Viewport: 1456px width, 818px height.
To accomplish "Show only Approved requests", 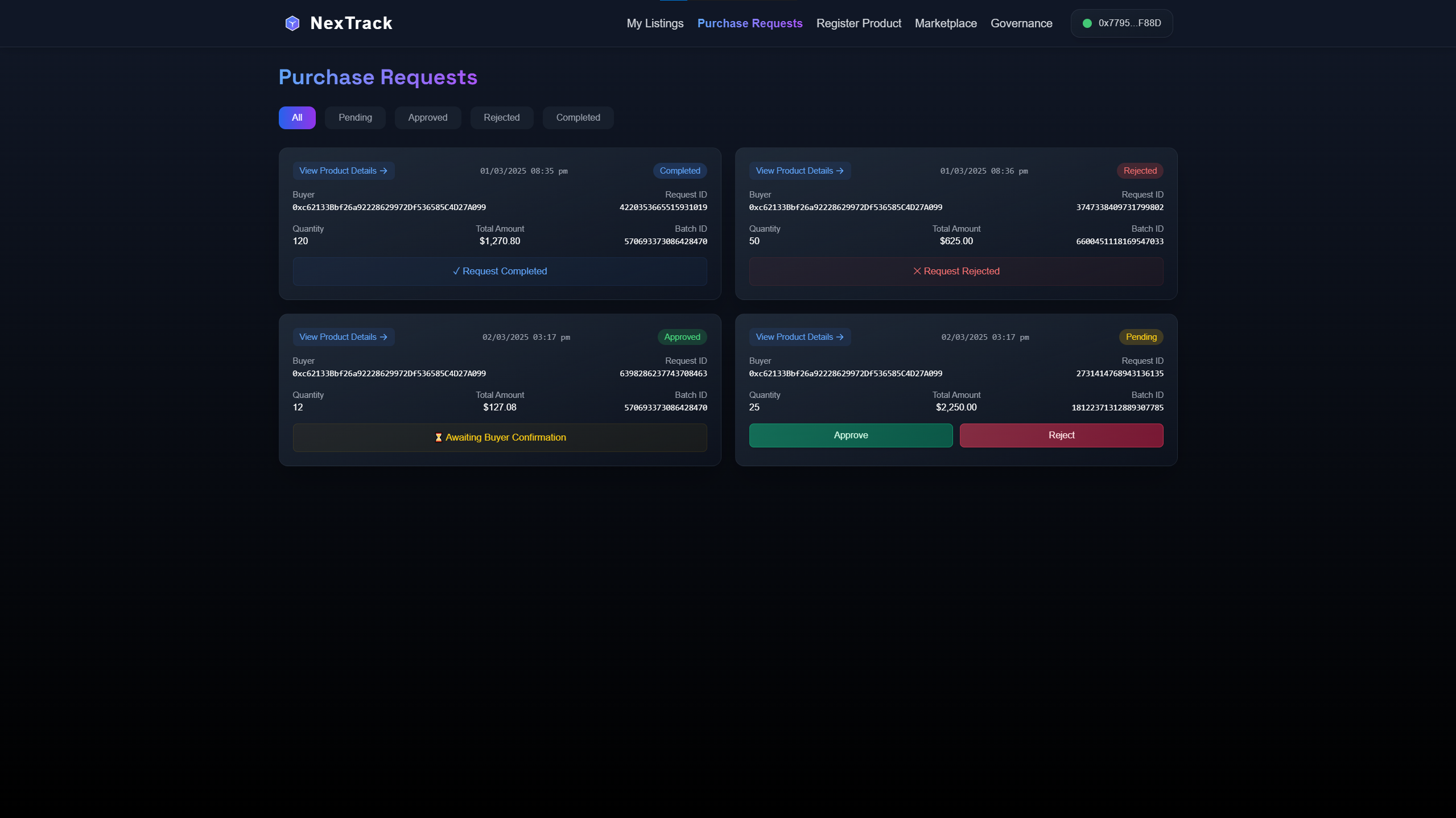I will click(428, 118).
